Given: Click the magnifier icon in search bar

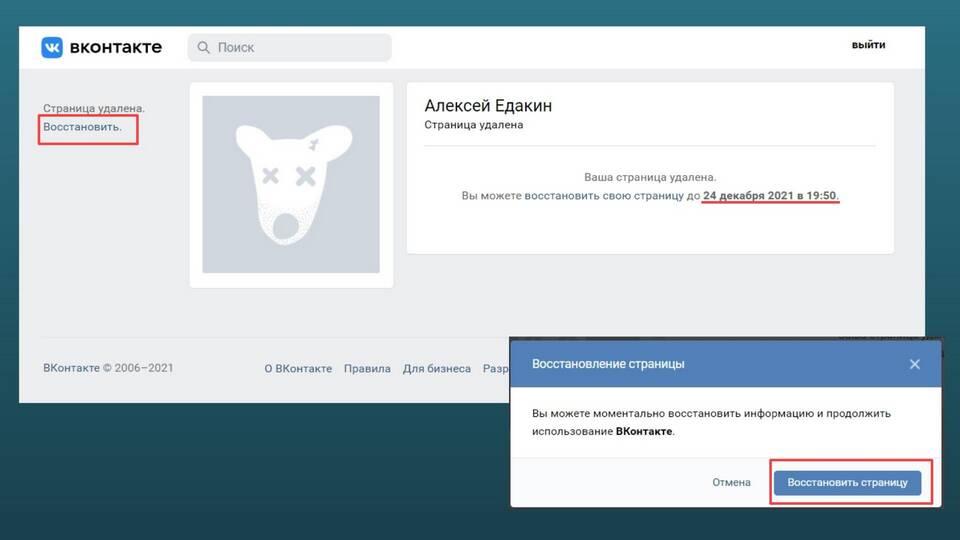Looking at the screenshot, I should [x=204, y=47].
